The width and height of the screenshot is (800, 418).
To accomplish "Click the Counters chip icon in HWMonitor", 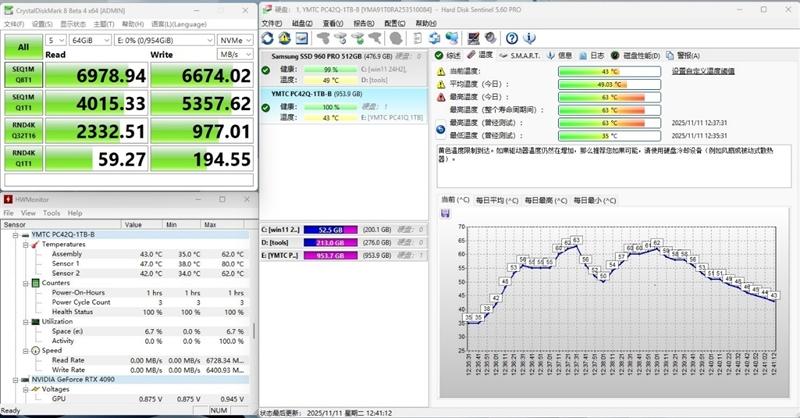I will [37, 282].
